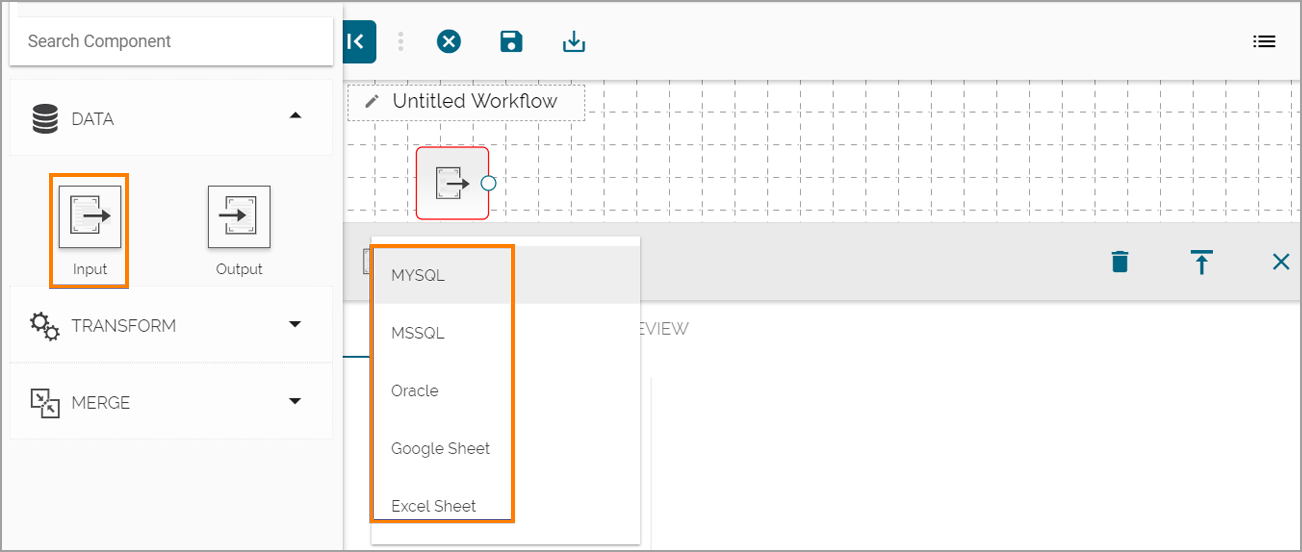The width and height of the screenshot is (1302, 552).
Task: Choose MSSQL from the dropdown list
Action: (418, 333)
